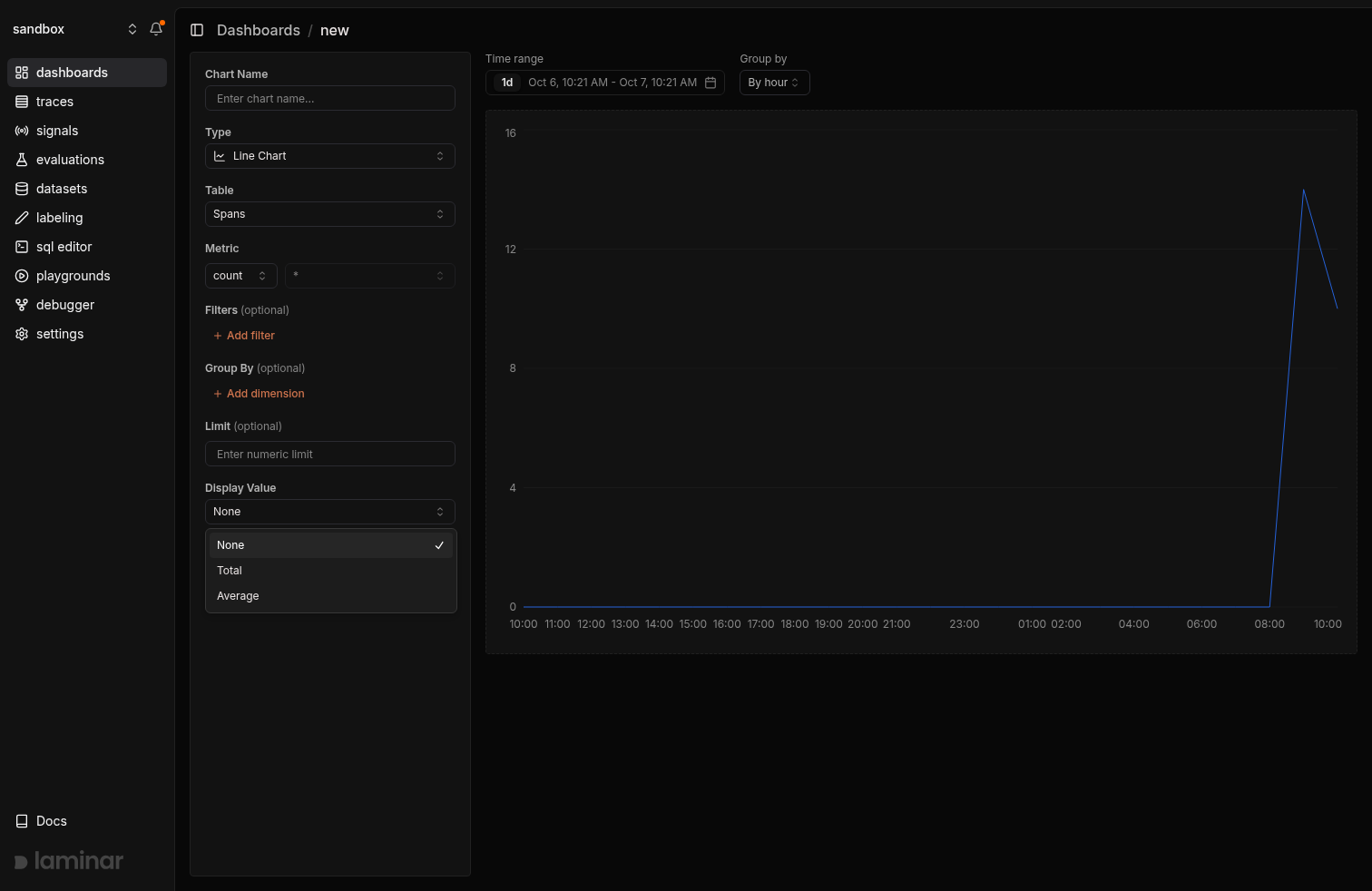Click the Display Value combo box

330,512
